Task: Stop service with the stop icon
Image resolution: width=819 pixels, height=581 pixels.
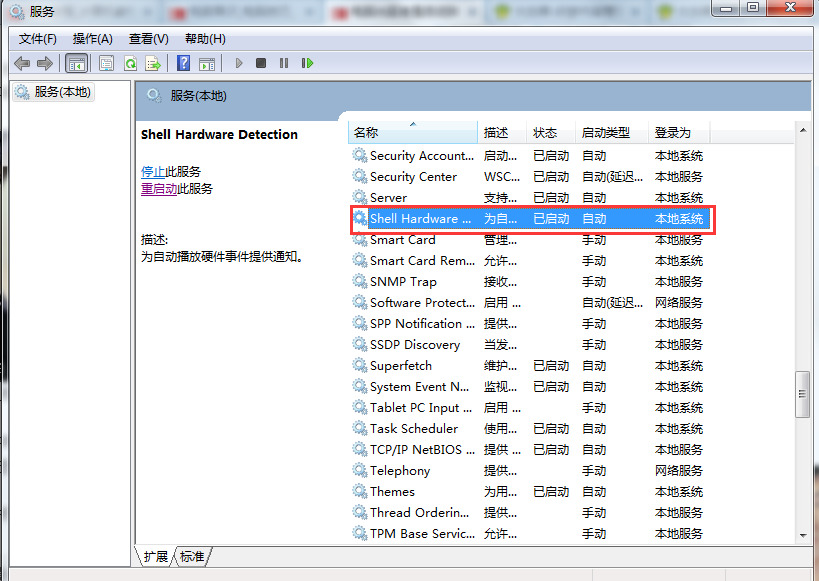Action: [x=261, y=63]
